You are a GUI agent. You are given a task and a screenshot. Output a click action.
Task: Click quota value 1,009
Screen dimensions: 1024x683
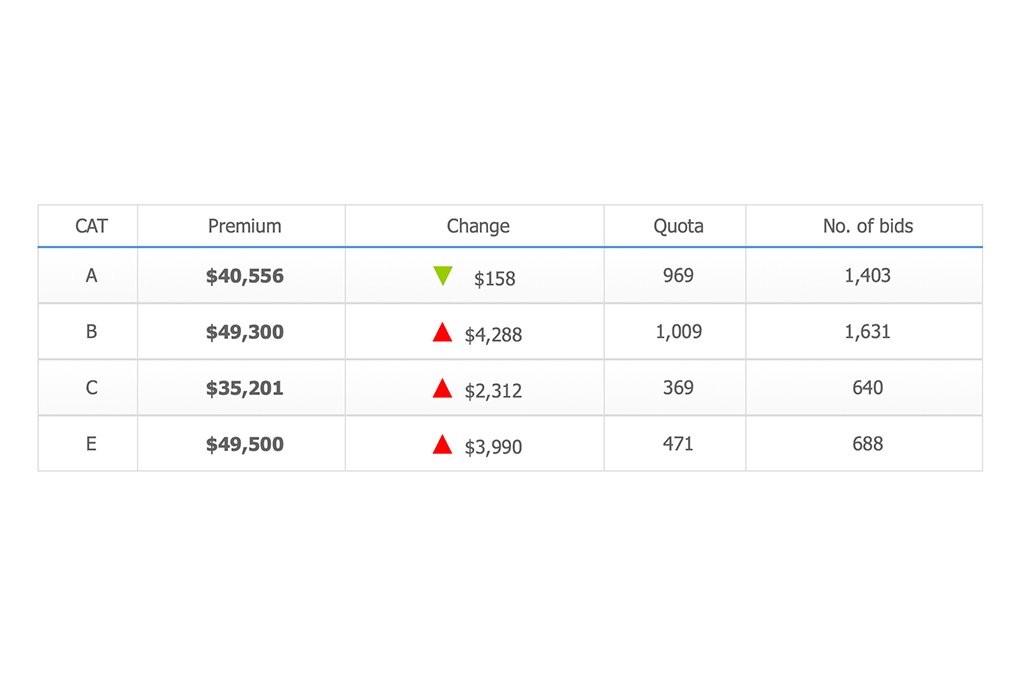click(x=679, y=332)
